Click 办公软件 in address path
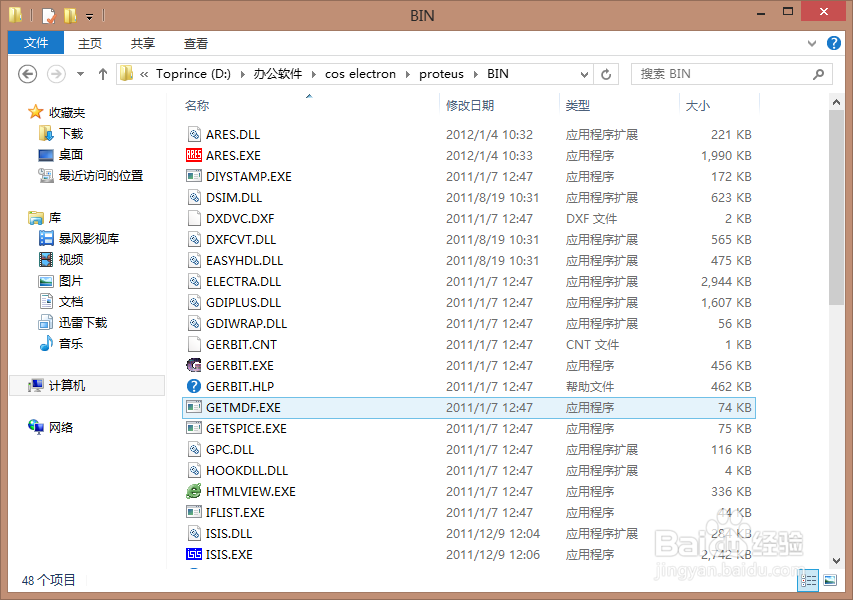This screenshot has width=853, height=600. [277, 74]
